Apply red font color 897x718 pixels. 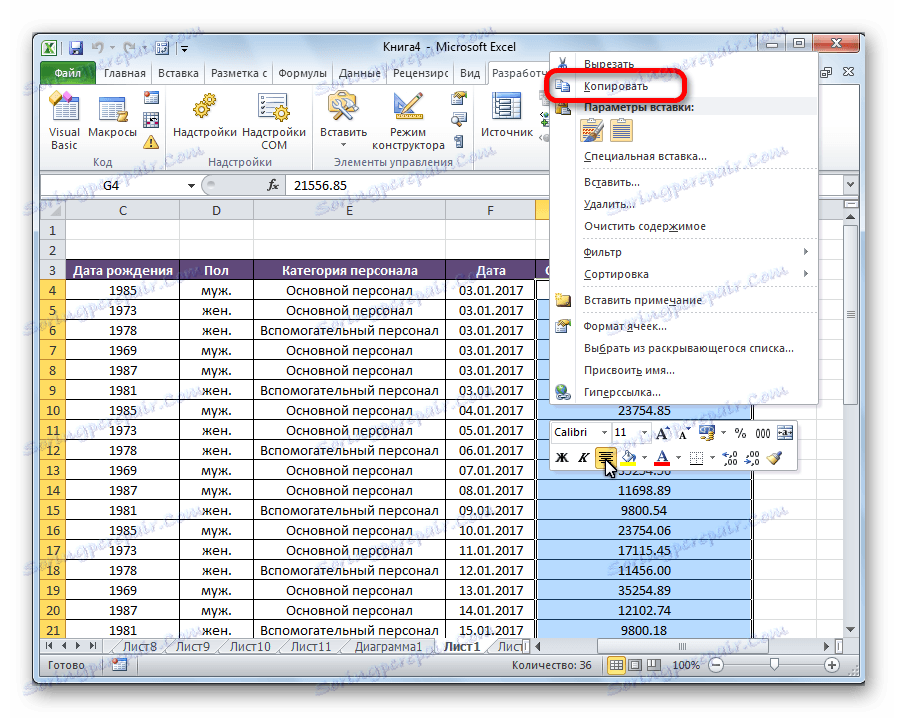pos(662,458)
